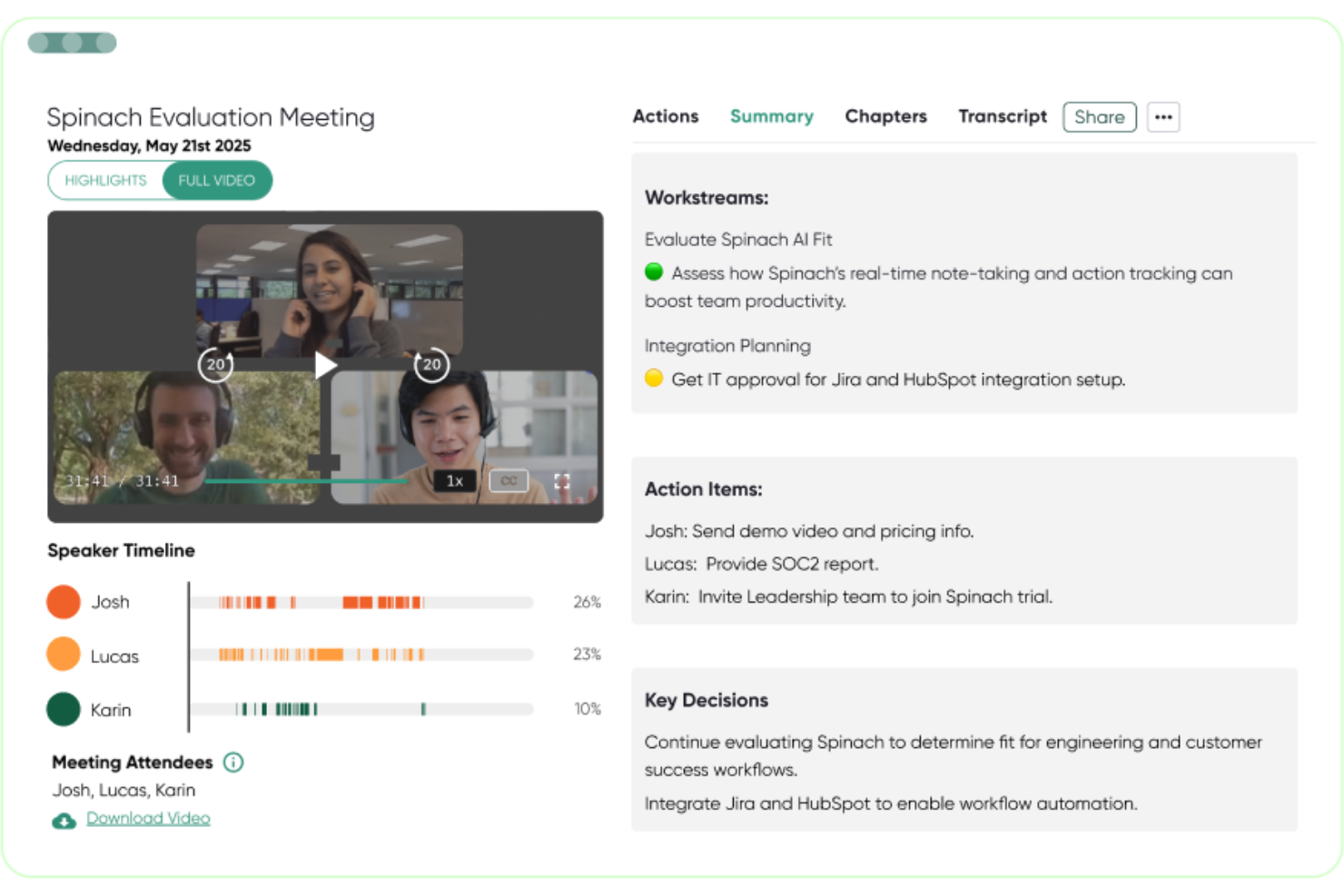Click the Download Video link
1344x896 pixels.
148,818
